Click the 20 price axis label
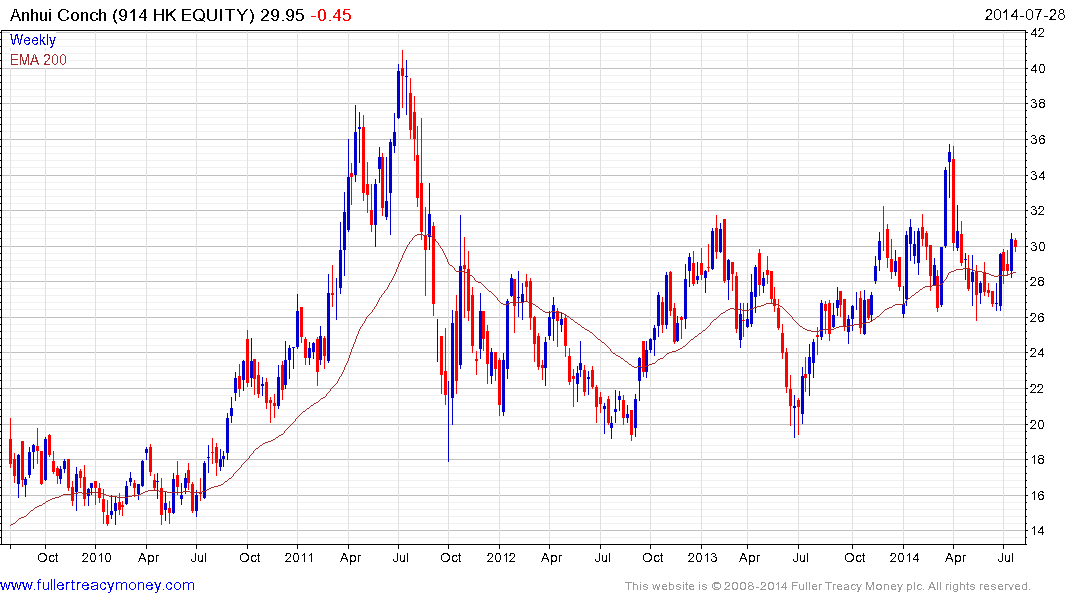This screenshot has height=600, width=1075. click(1038, 424)
